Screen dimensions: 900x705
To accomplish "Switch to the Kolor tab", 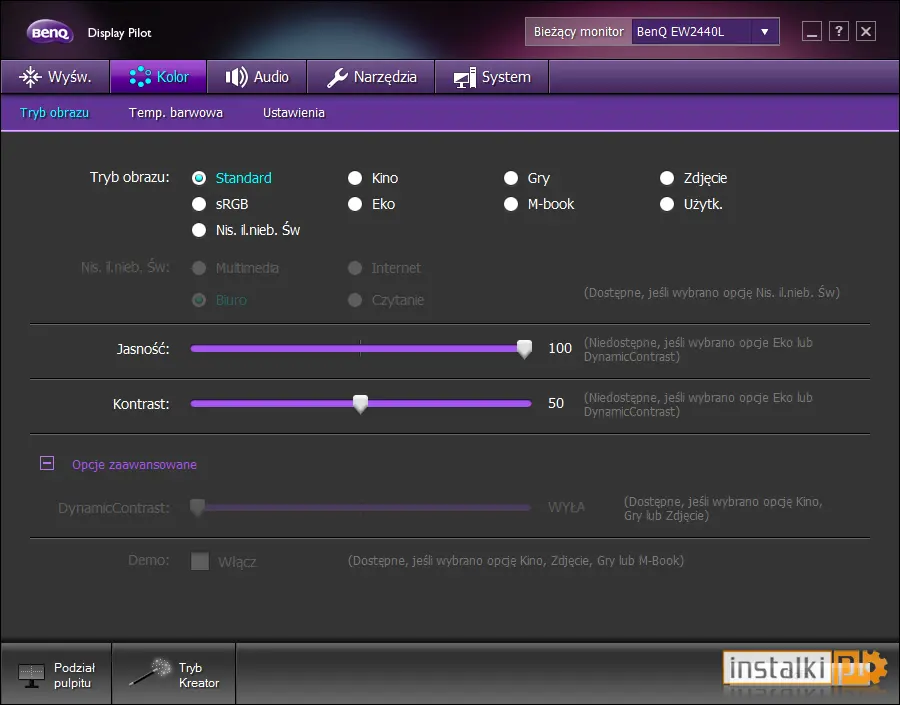I will (x=158, y=77).
